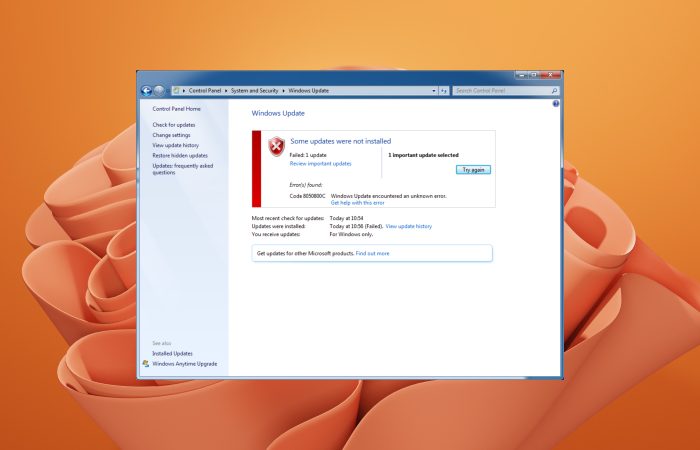Click the search magnifier icon
The height and width of the screenshot is (450, 700).
[554, 91]
